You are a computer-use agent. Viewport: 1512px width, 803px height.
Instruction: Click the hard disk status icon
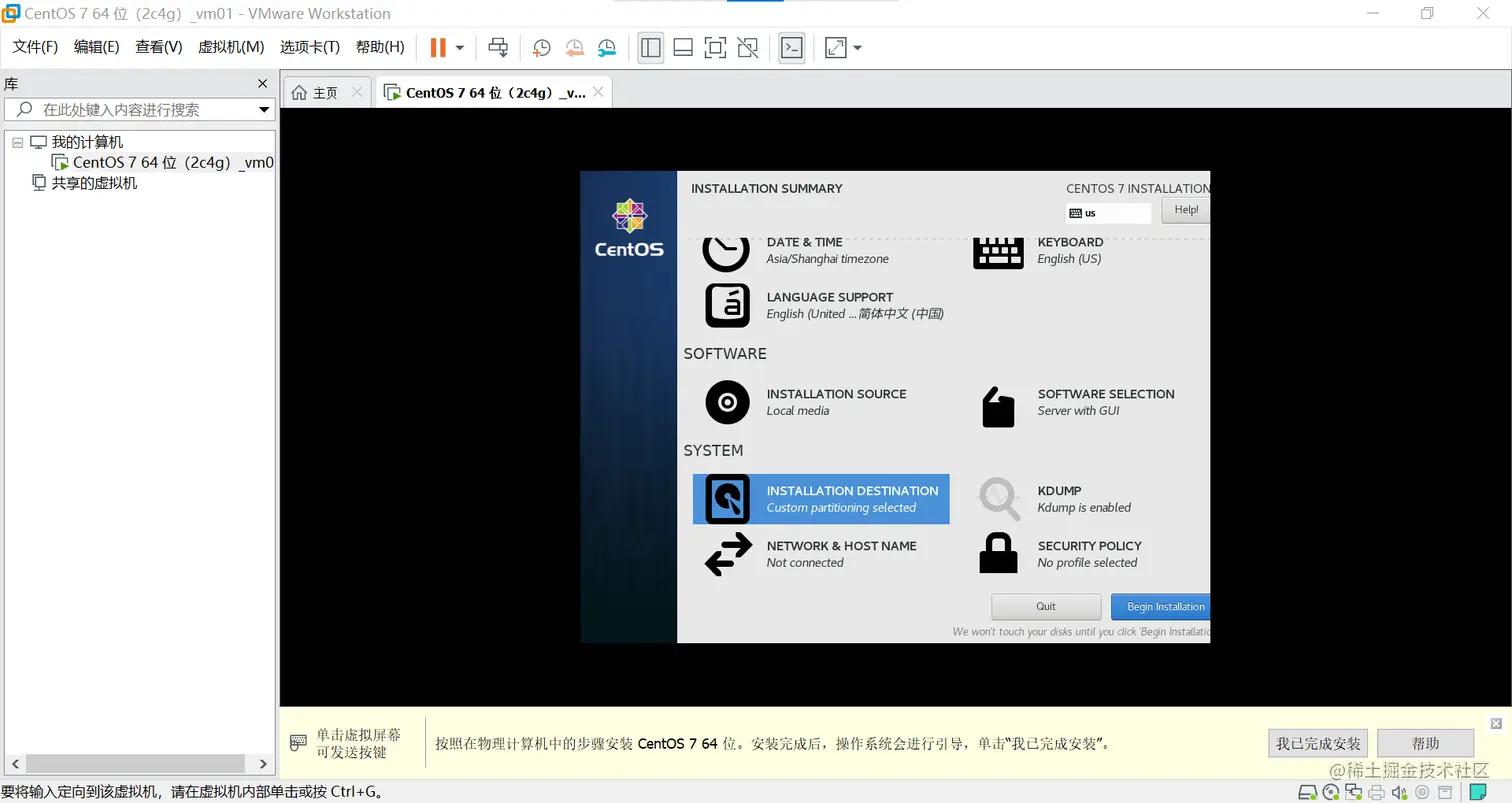click(x=1307, y=792)
